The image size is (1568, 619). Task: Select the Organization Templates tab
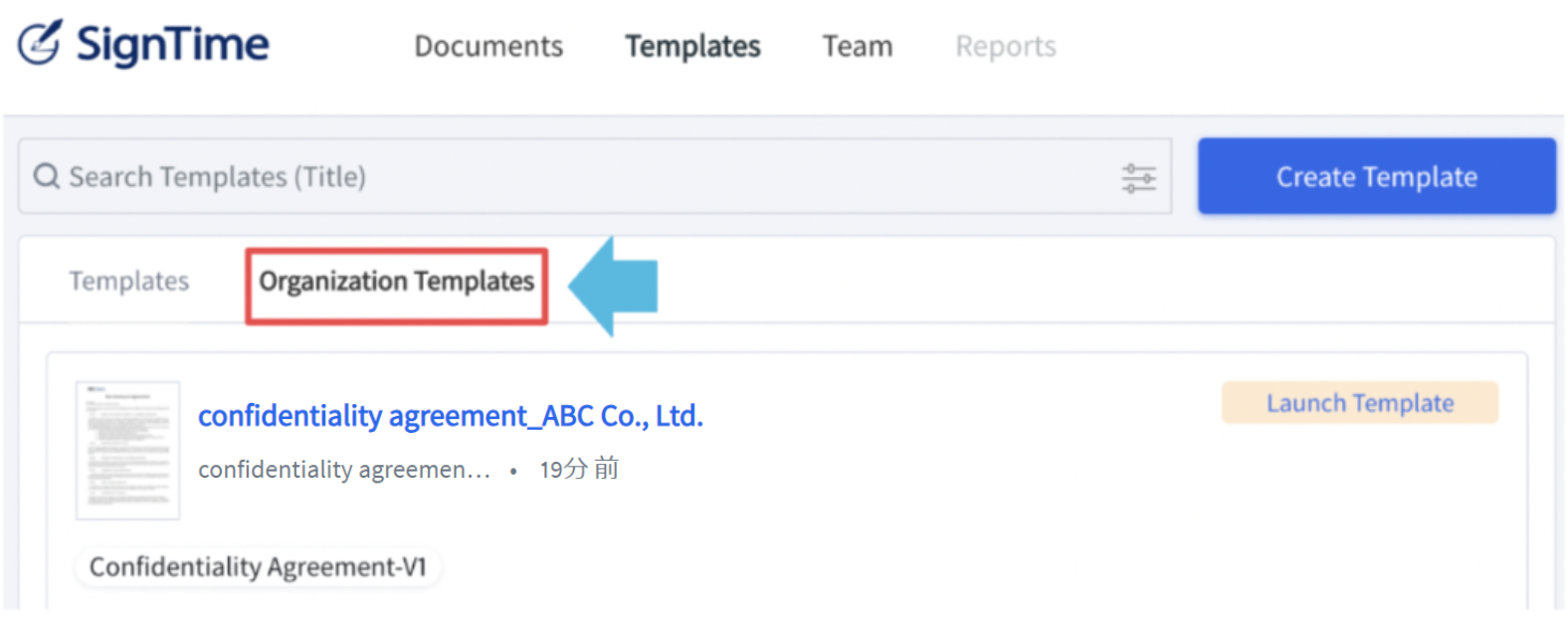click(397, 283)
